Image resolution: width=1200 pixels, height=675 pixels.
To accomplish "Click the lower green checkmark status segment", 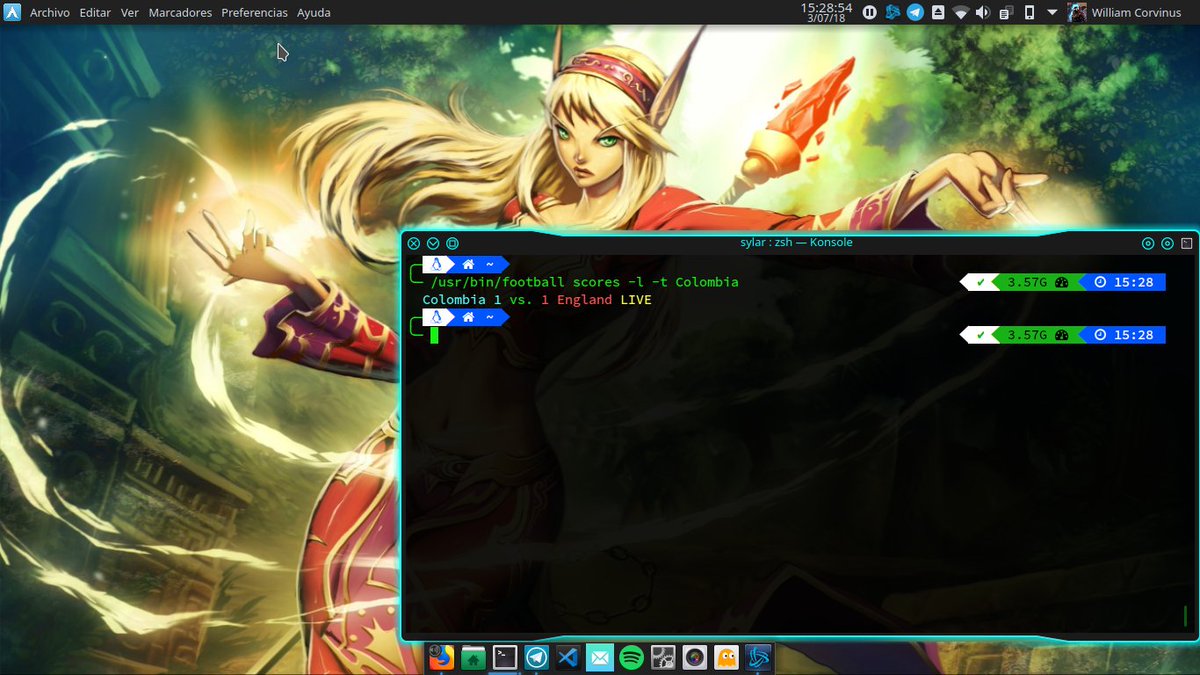I will (980, 335).
